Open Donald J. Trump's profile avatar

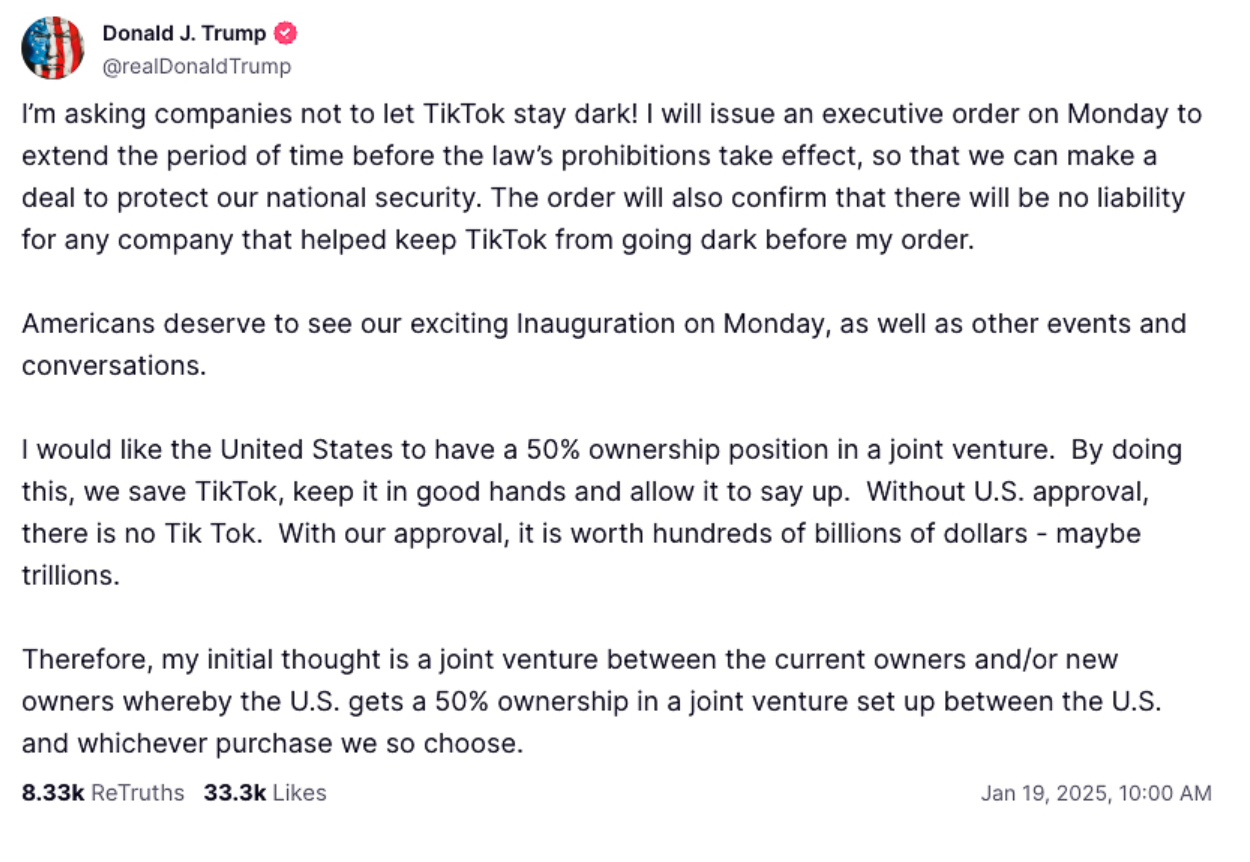(x=53, y=47)
